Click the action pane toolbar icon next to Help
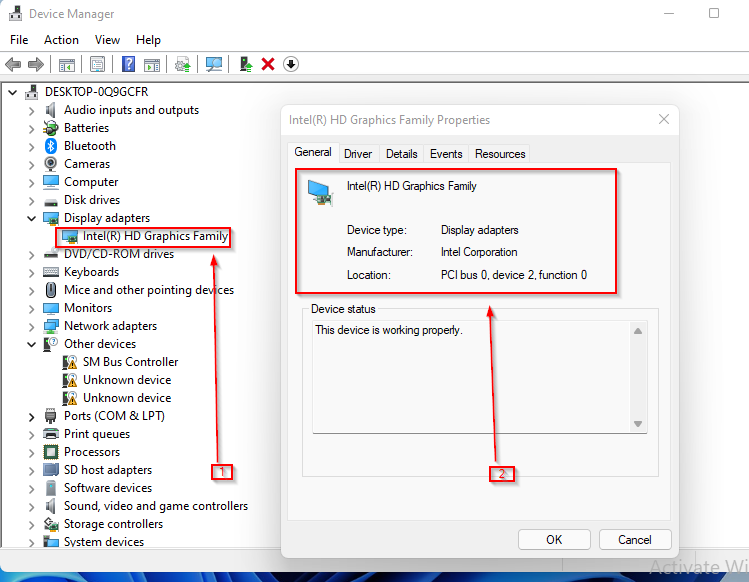Viewport: 749px width, 582px height. [x=152, y=64]
